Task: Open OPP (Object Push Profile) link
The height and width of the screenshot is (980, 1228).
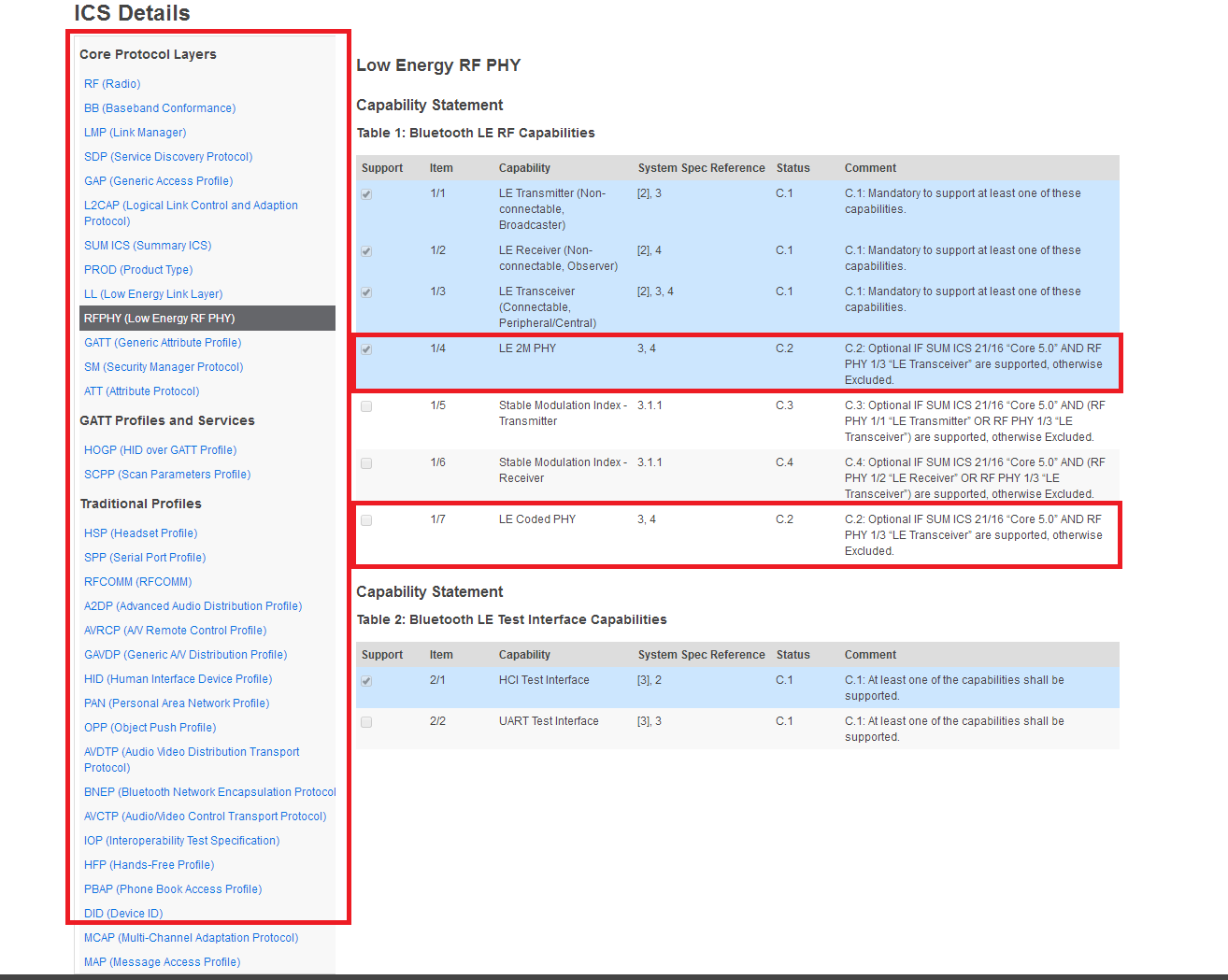Action: [x=150, y=728]
